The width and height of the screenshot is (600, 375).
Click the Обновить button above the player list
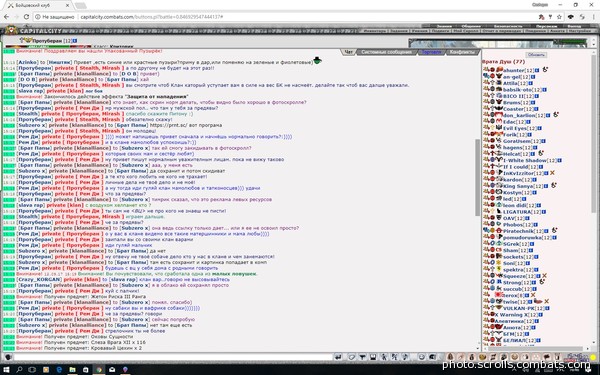point(536,55)
